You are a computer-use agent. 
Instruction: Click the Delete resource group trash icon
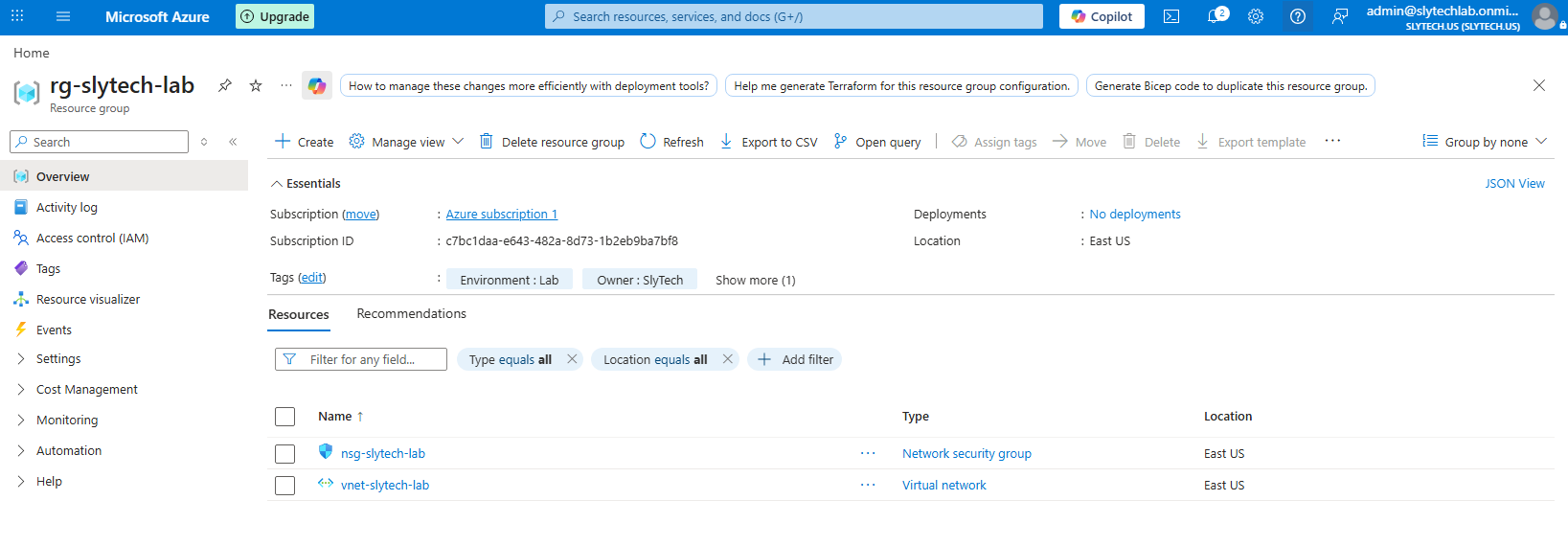pyautogui.click(x=486, y=141)
